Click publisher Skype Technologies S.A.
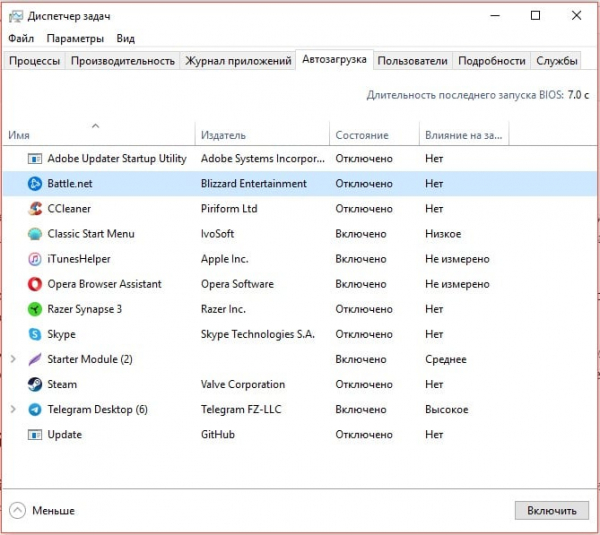Screen dimensions: 600x535 (258, 334)
